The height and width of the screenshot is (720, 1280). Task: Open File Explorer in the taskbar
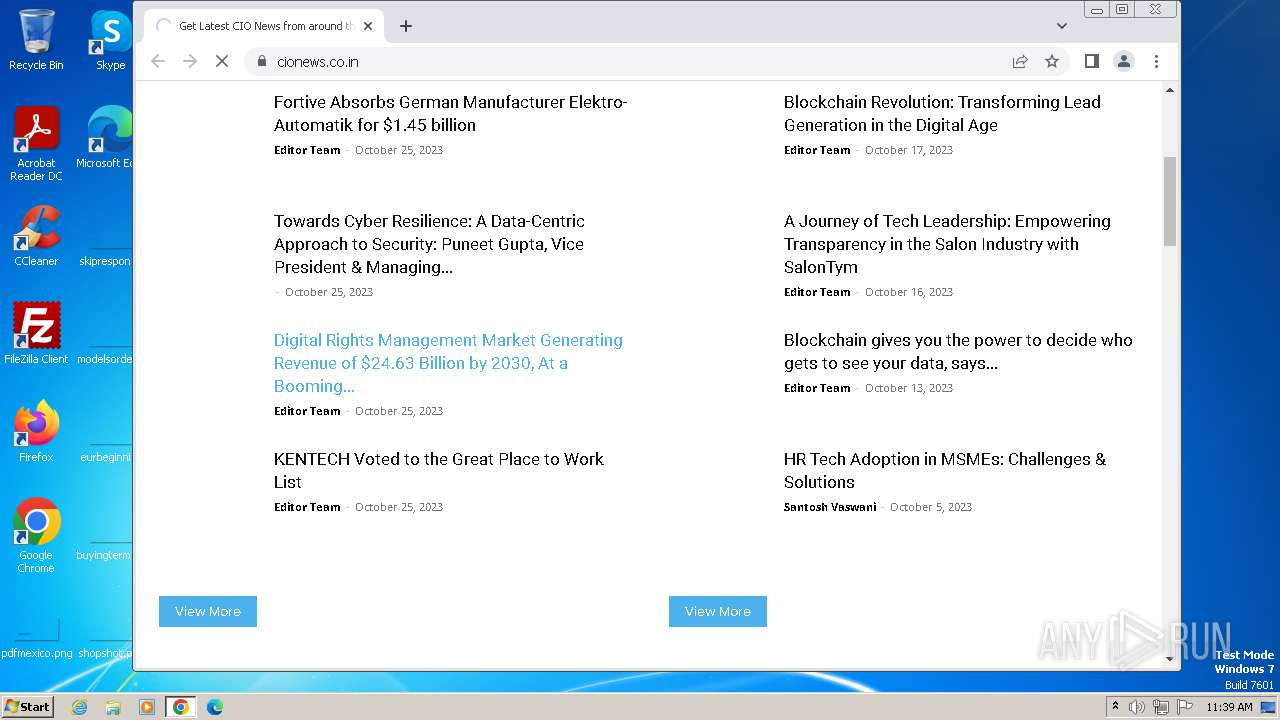113,707
